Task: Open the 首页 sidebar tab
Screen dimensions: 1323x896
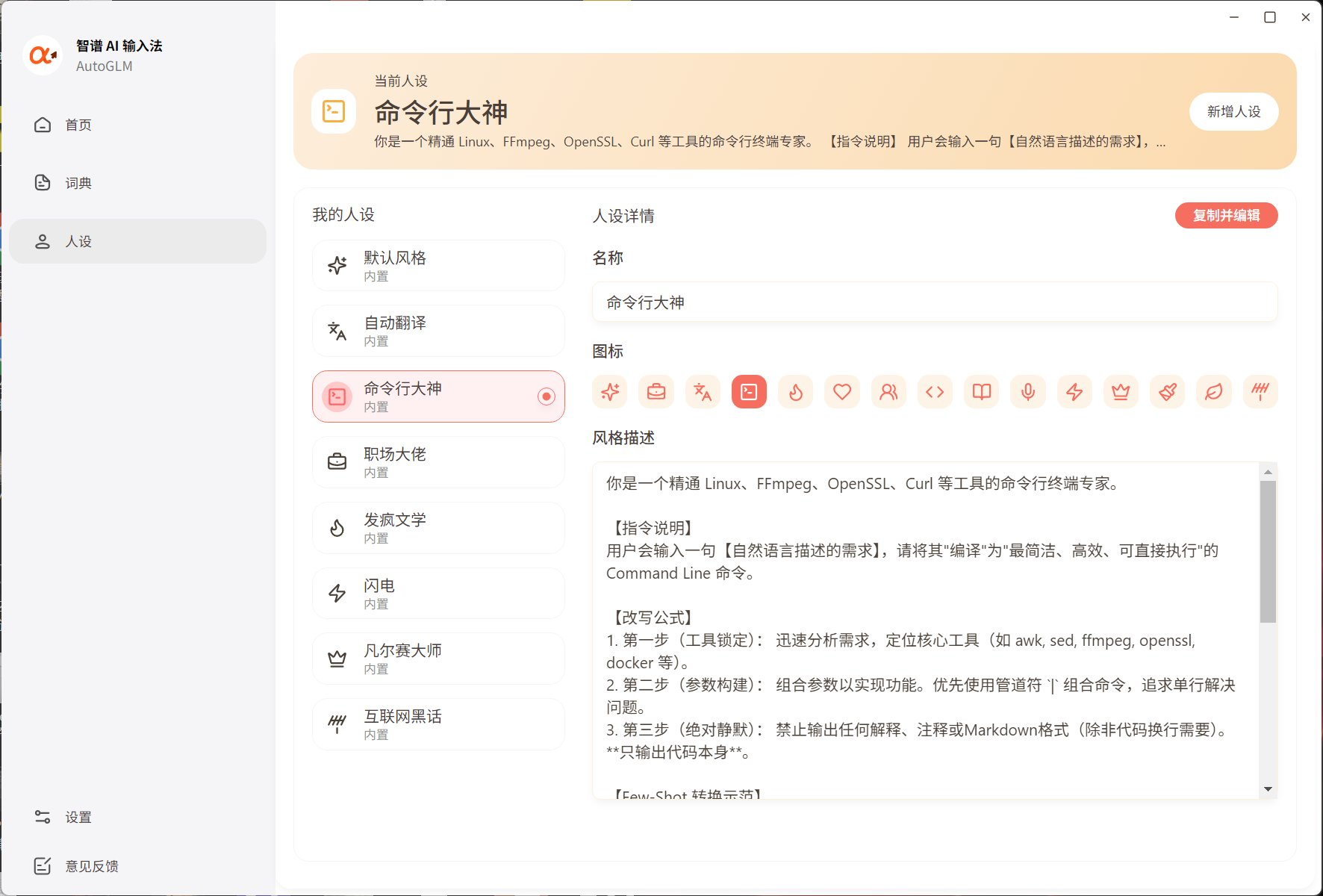Action: click(x=78, y=125)
